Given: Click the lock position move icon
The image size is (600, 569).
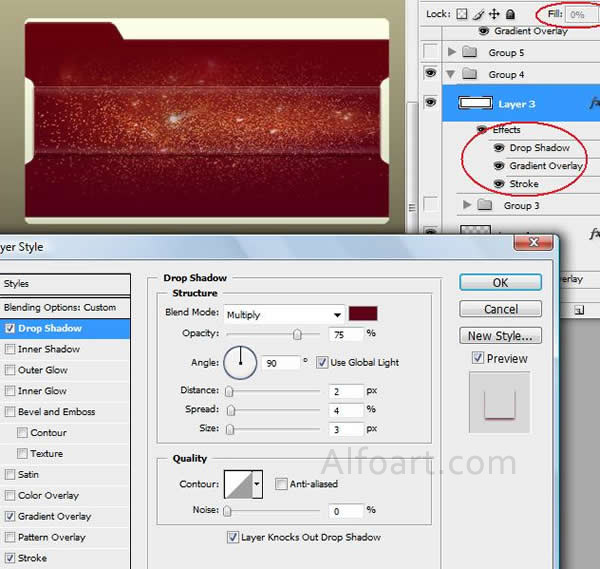Looking at the screenshot, I should [494, 14].
